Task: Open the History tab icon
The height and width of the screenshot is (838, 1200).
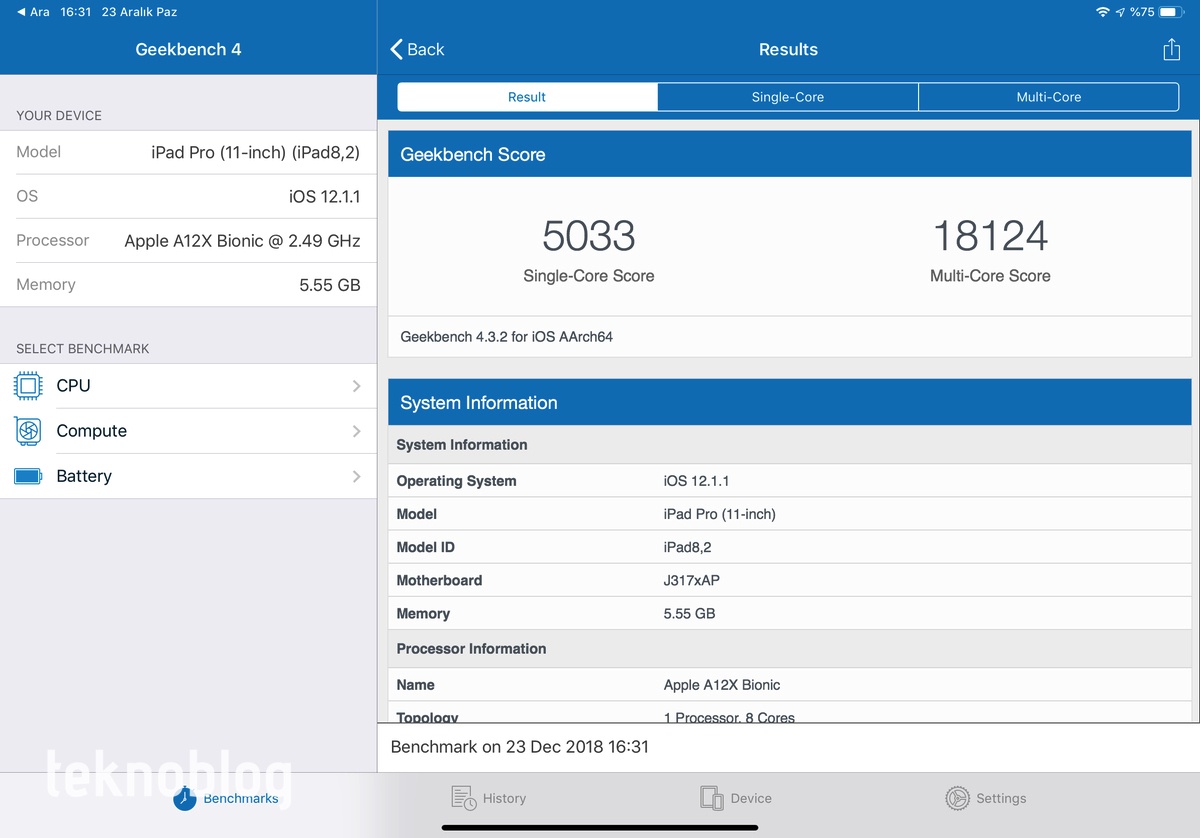Action: [463, 798]
